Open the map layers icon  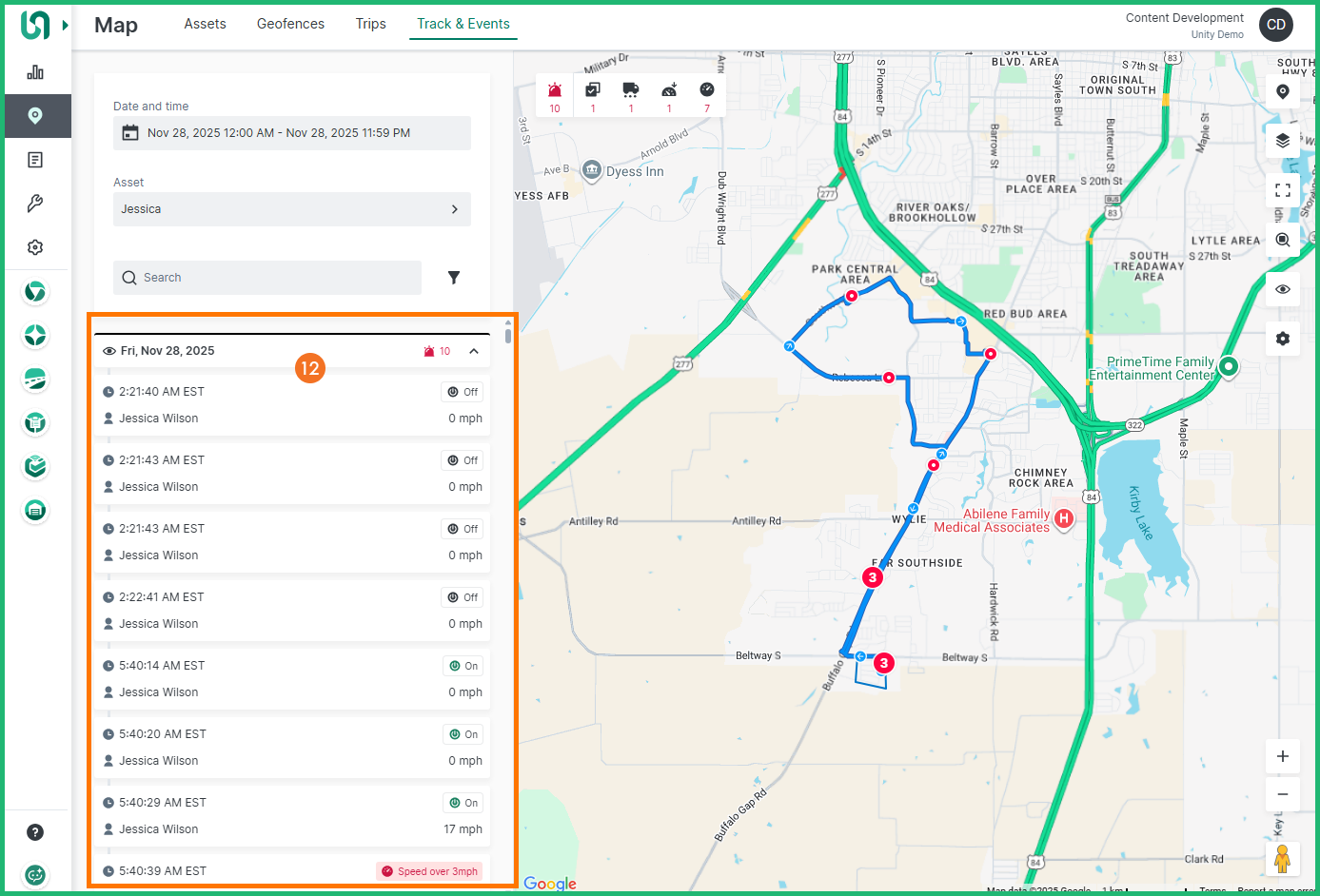pos(1282,141)
